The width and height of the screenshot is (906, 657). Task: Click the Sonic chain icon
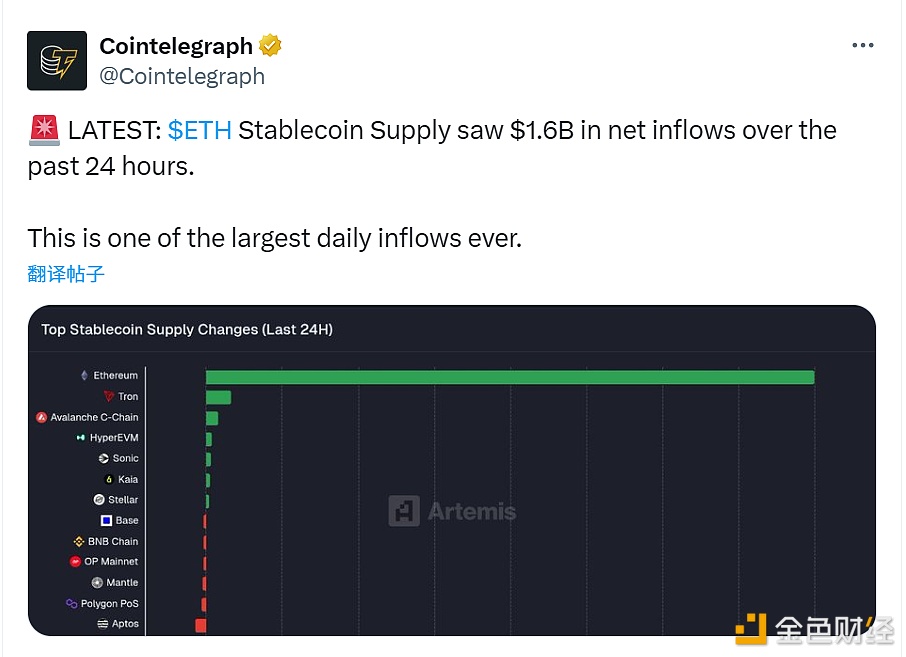pyautogui.click(x=104, y=459)
